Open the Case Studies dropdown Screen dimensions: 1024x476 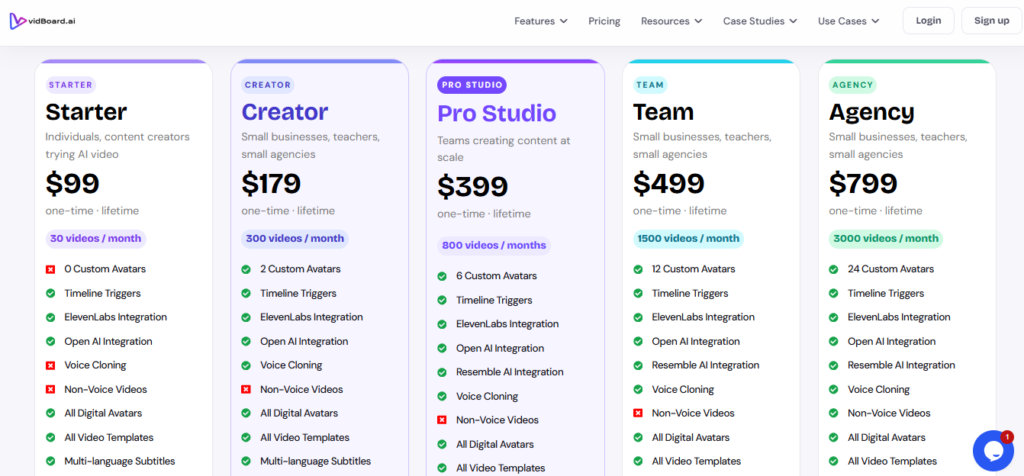760,21
